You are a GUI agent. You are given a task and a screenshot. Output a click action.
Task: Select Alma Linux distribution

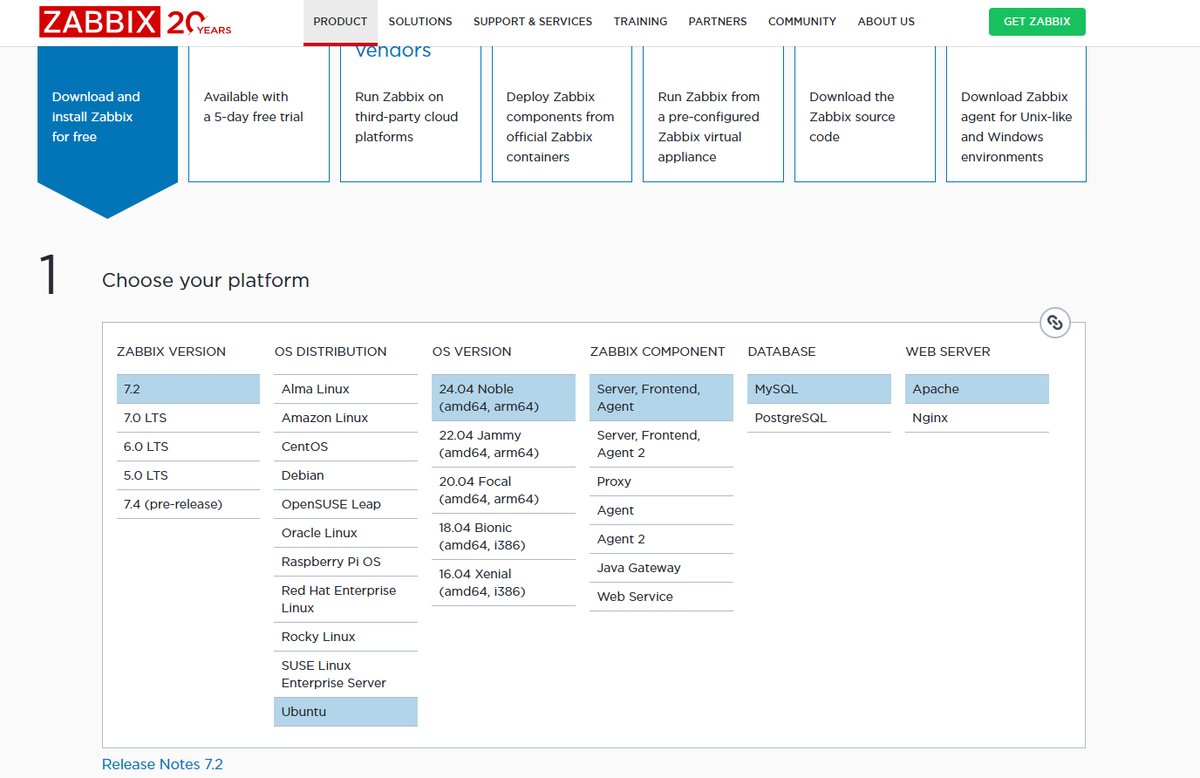click(346, 389)
